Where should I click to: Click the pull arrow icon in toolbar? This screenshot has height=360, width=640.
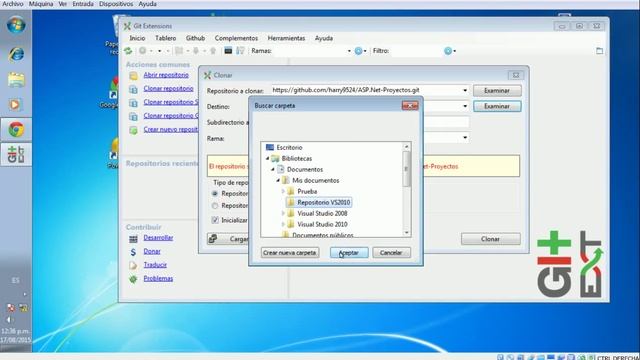pos(196,51)
